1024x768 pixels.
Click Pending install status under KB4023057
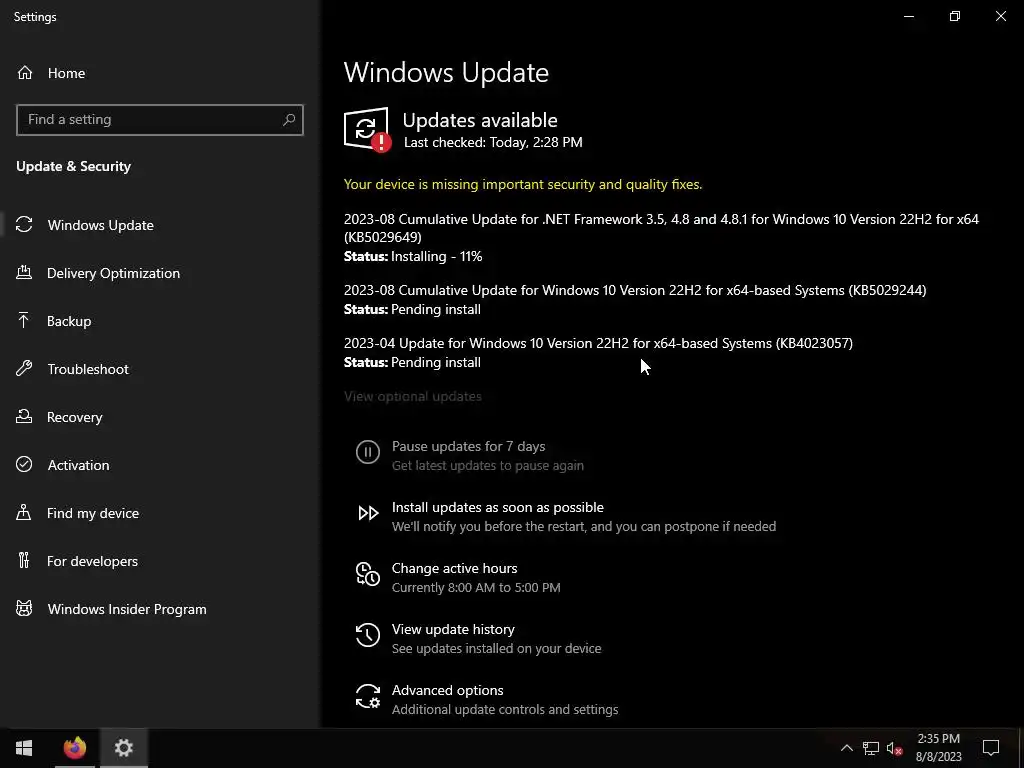[x=436, y=362]
